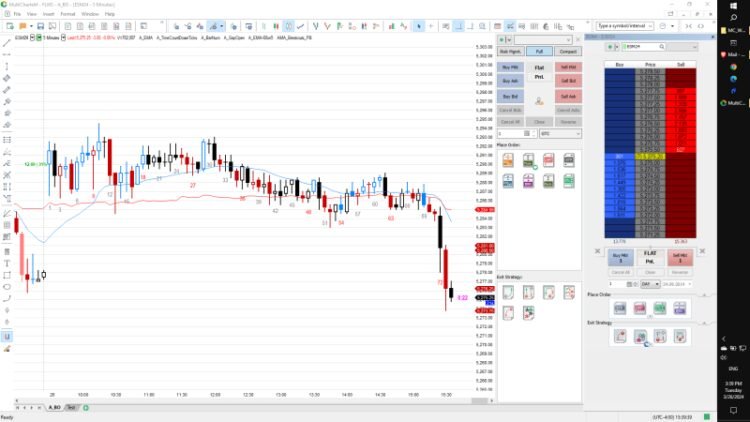Open the DOM account dropdown
This screenshot has height=422, width=750.
tap(682, 47)
